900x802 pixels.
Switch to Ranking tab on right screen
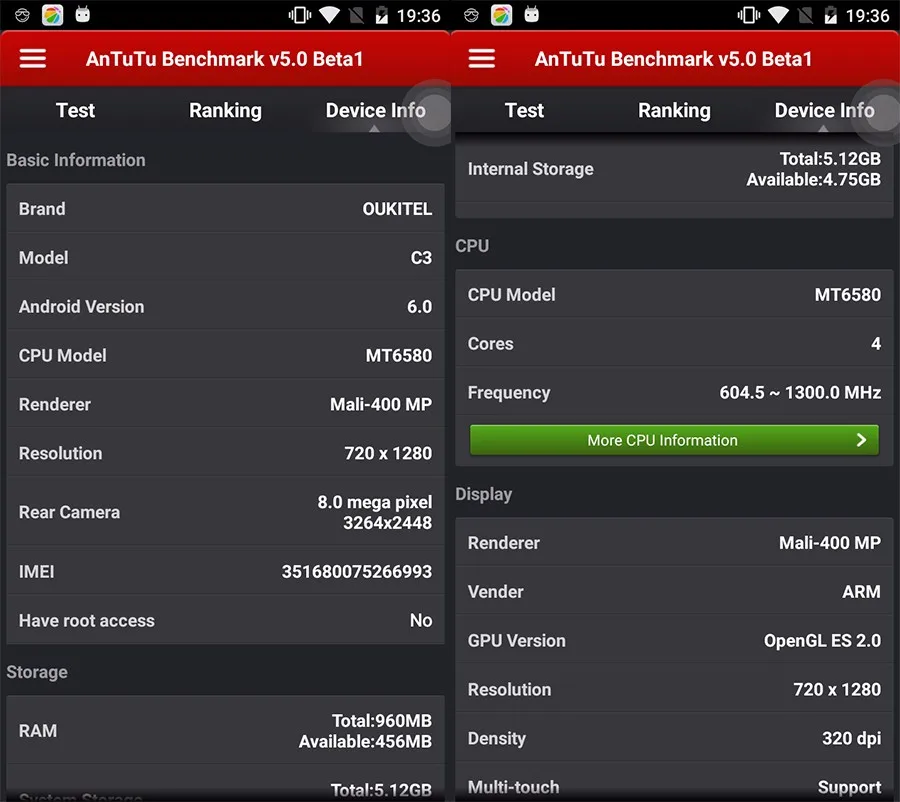click(674, 110)
